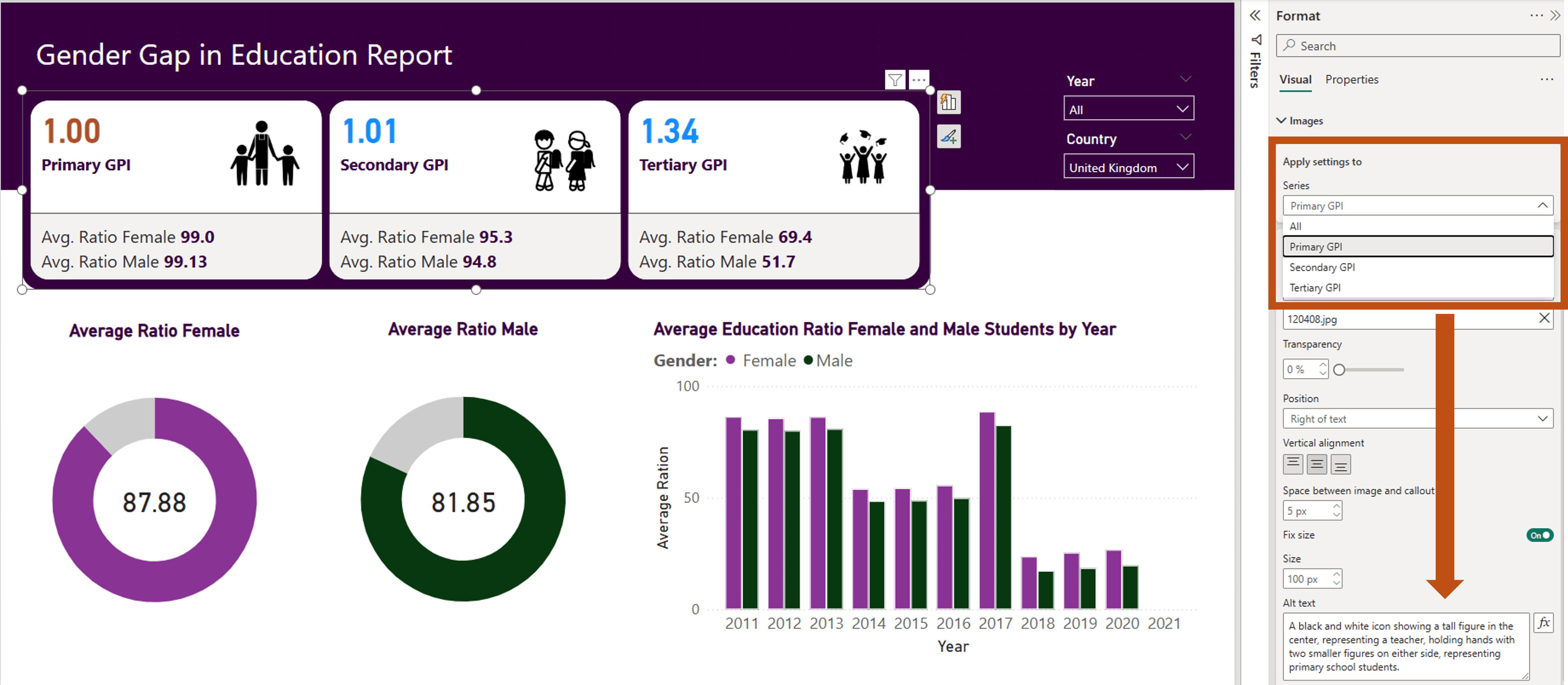The width and height of the screenshot is (1568, 685).
Task: Click the bar chart title text
Action: click(884, 330)
